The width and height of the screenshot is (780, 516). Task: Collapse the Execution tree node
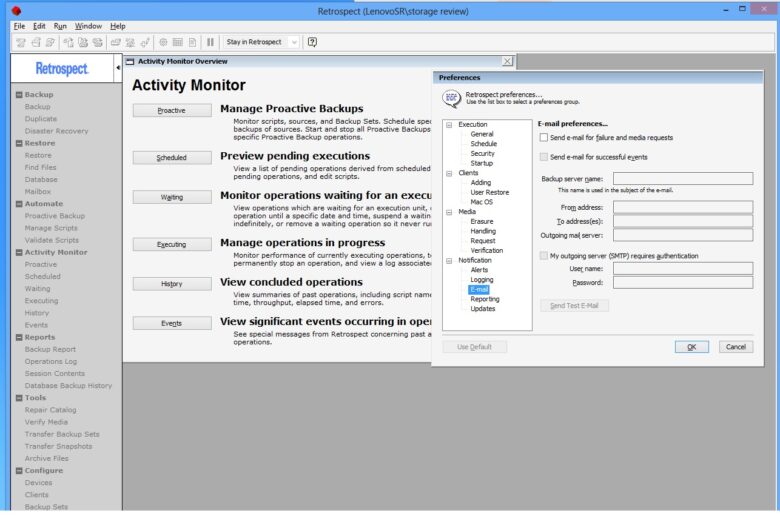pyautogui.click(x=449, y=125)
